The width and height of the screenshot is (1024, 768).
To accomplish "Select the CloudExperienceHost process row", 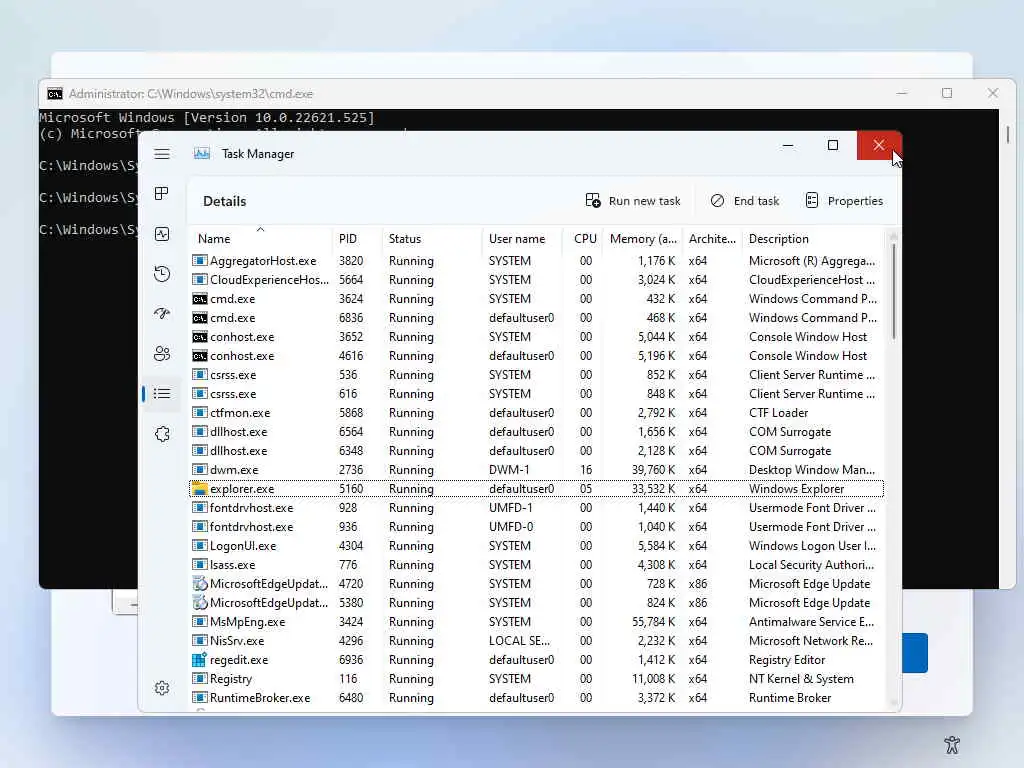I will (537, 280).
